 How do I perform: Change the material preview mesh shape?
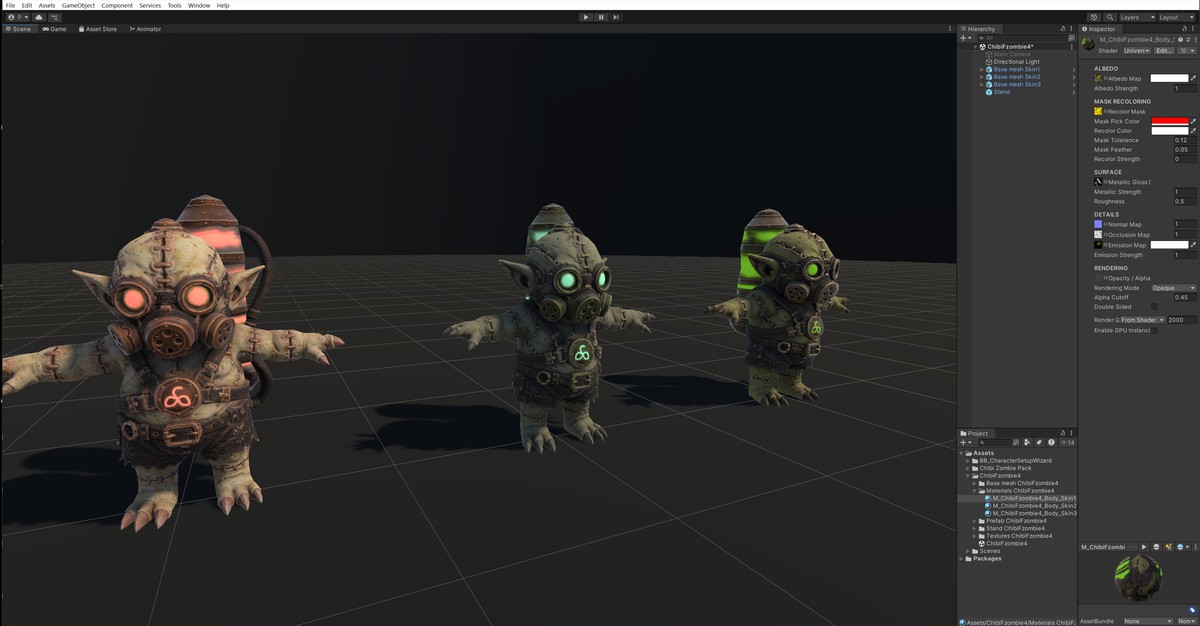tap(1156, 547)
